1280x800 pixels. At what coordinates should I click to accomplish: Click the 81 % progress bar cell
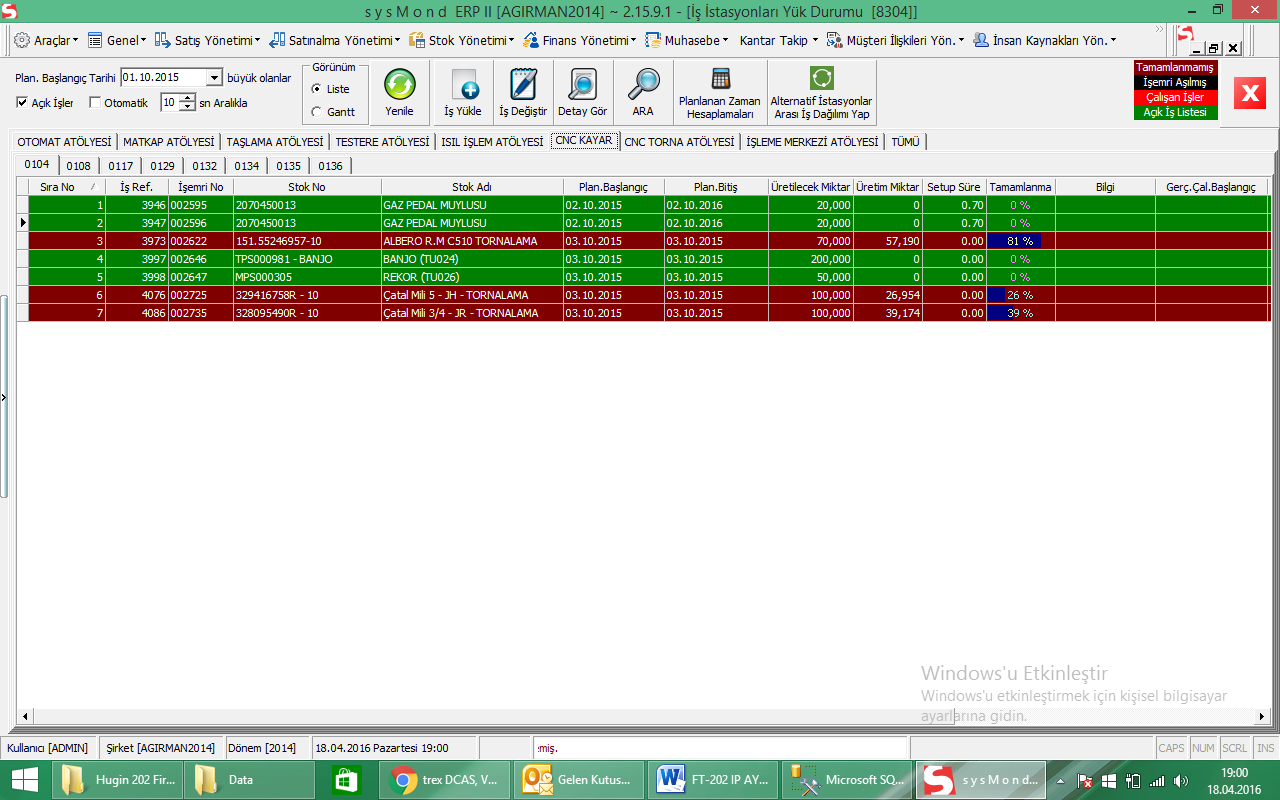click(x=1020, y=241)
